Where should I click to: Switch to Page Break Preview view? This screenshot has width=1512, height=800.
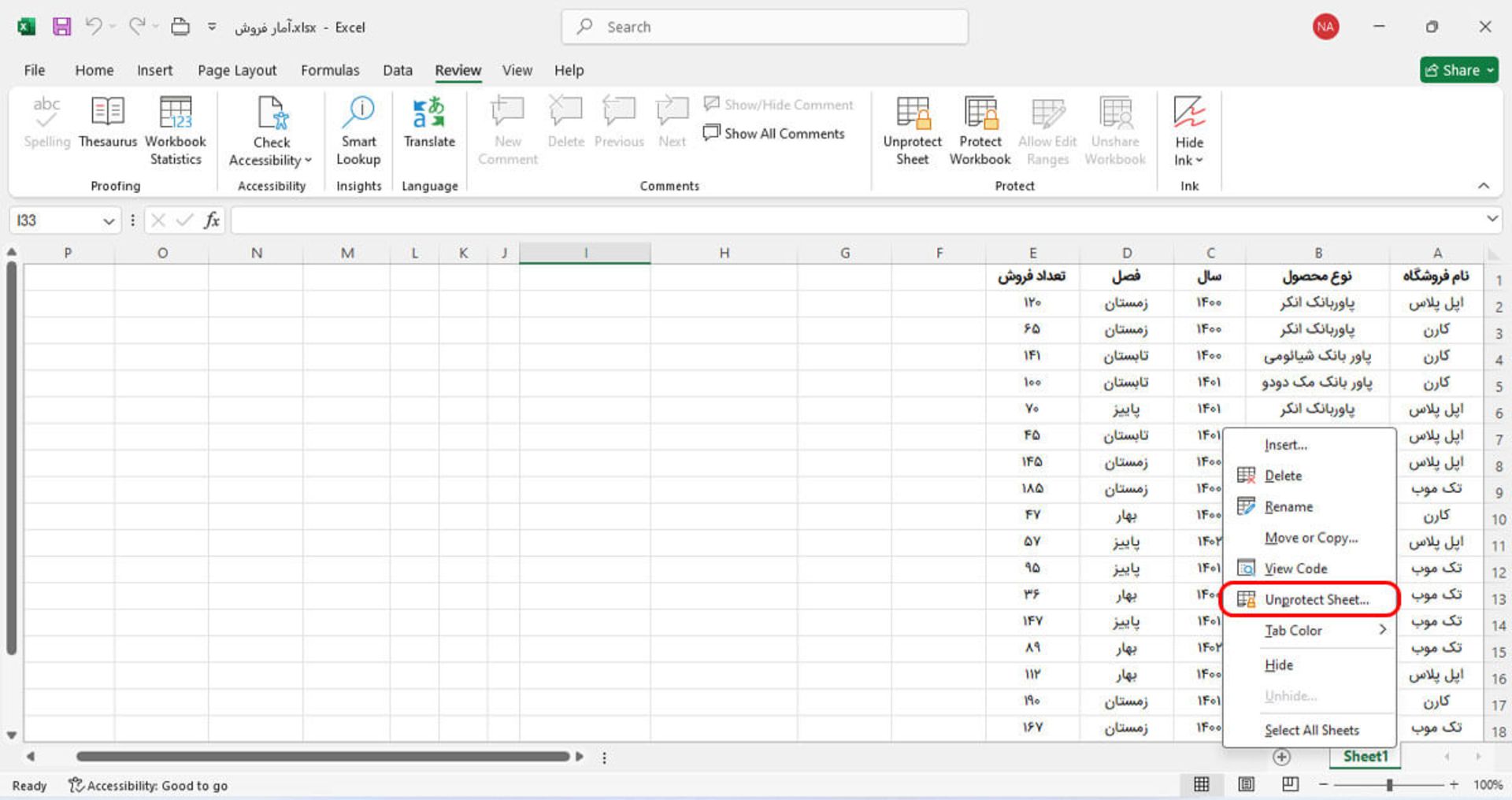click(x=1290, y=784)
